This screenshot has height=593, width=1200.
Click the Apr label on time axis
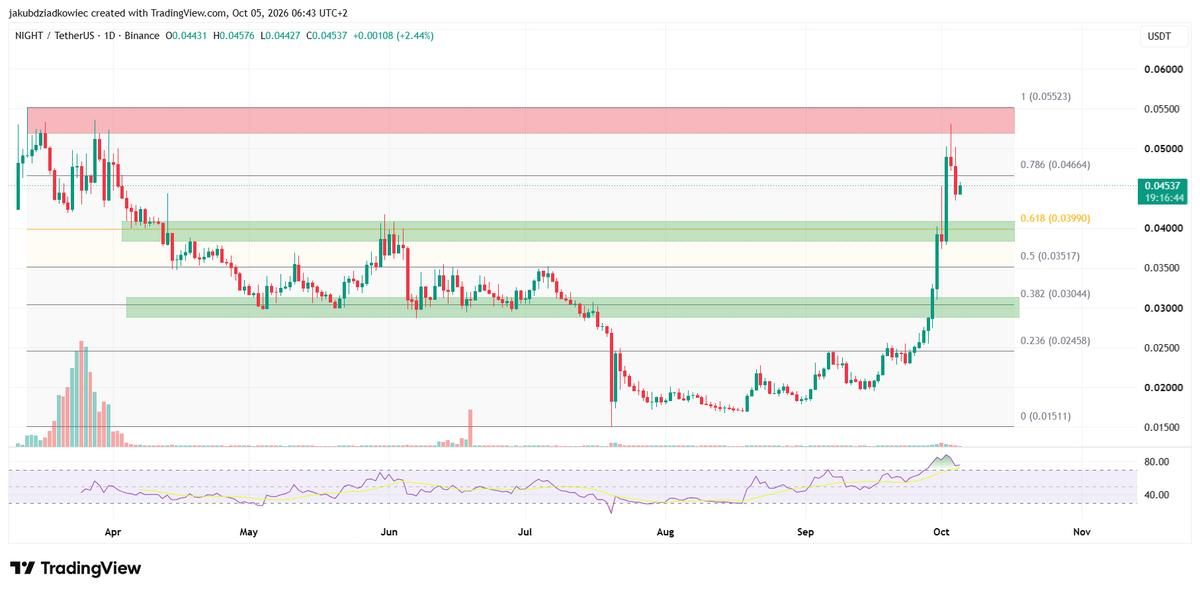[112, 533]
